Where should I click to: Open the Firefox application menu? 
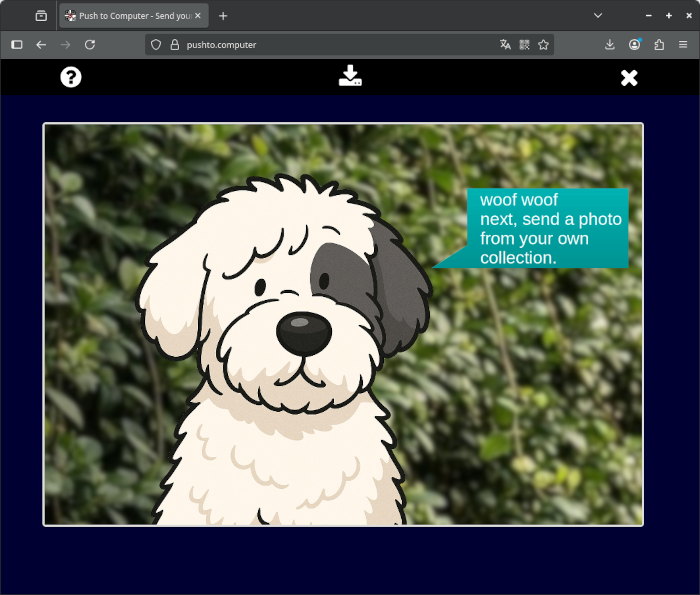point(683,45)
